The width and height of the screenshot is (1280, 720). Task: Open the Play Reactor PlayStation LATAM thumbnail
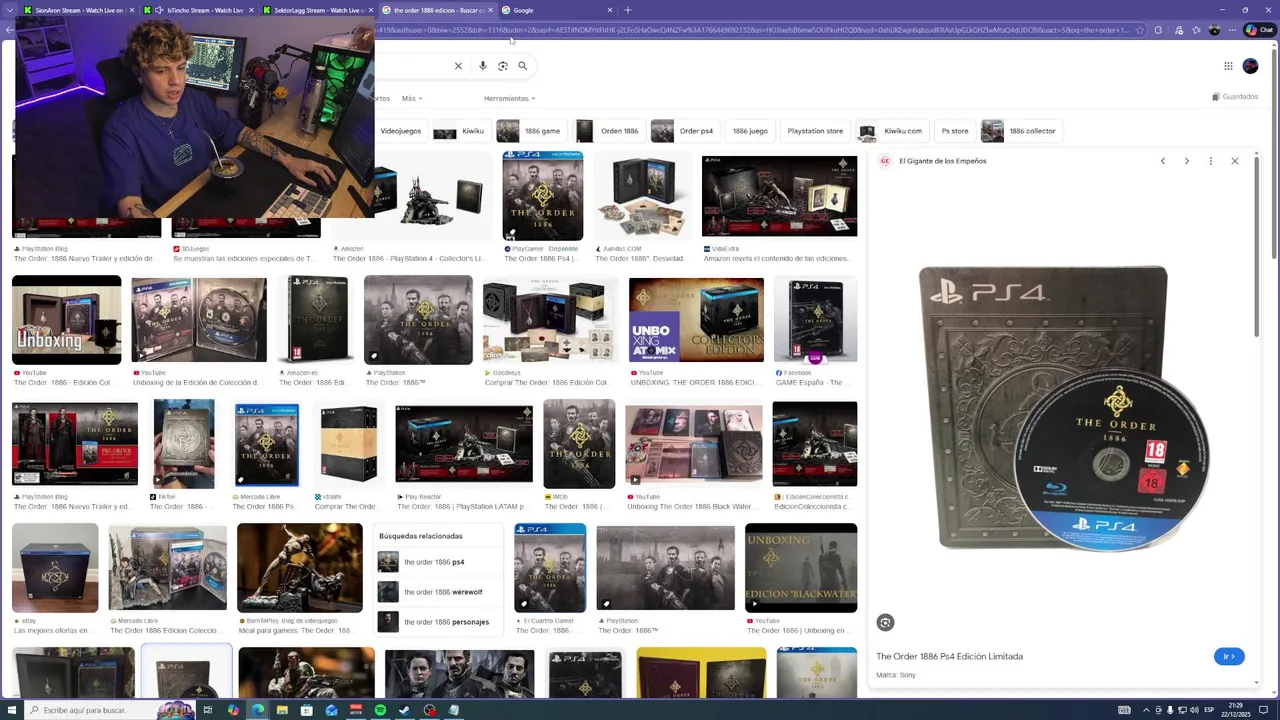click(x=463, y=444)
